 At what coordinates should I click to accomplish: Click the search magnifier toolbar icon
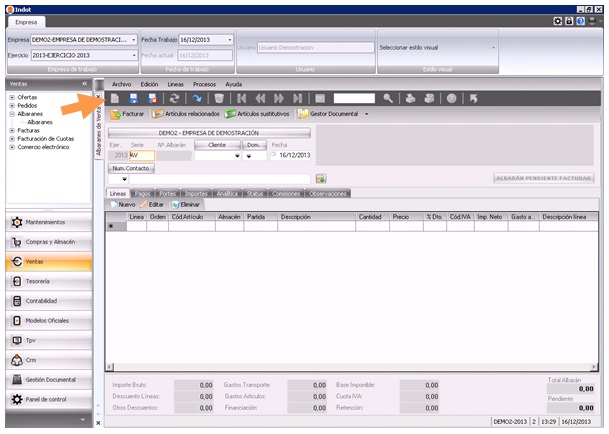[388, 99]
